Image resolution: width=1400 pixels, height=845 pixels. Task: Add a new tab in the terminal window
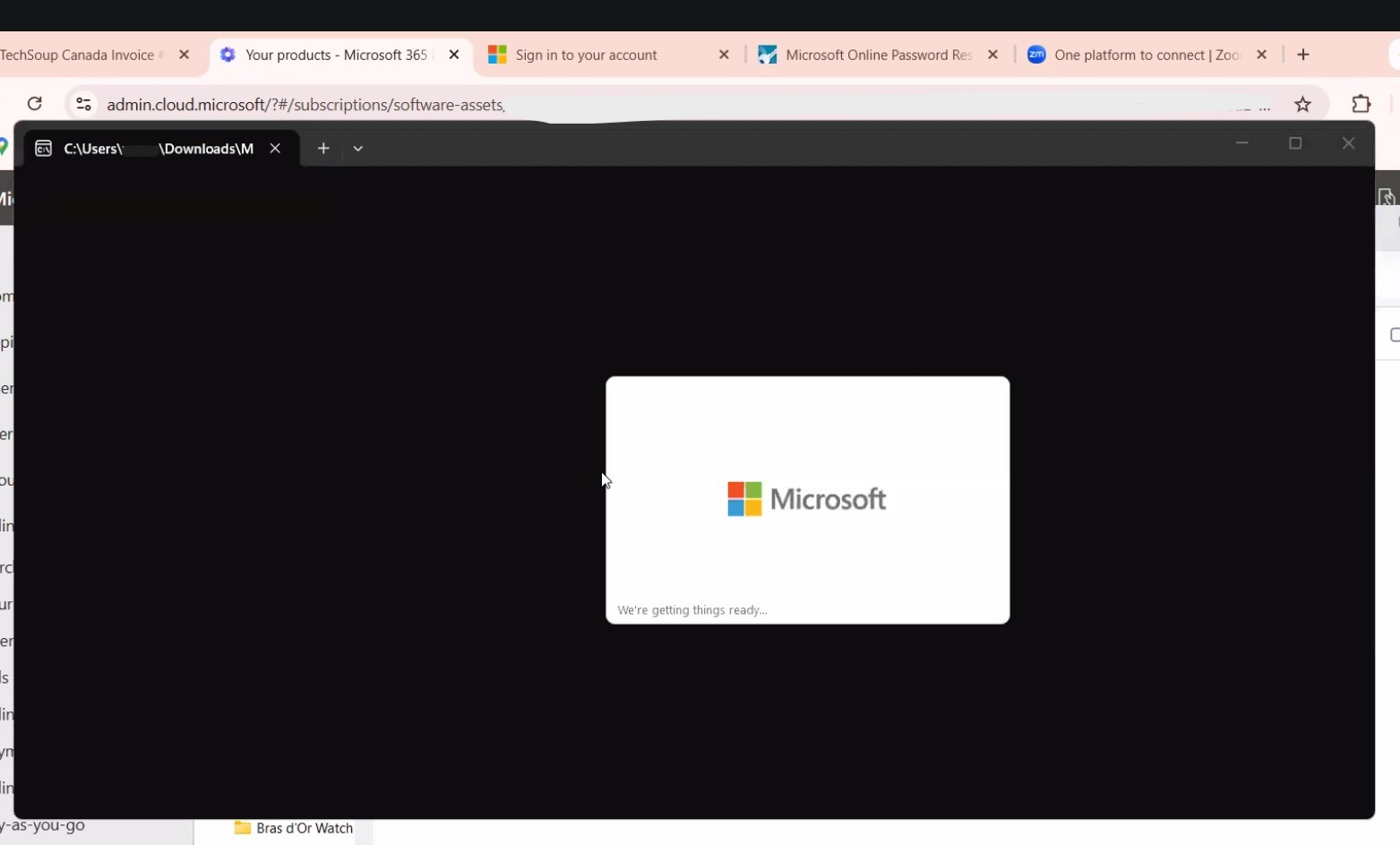[x=323, y=149]
